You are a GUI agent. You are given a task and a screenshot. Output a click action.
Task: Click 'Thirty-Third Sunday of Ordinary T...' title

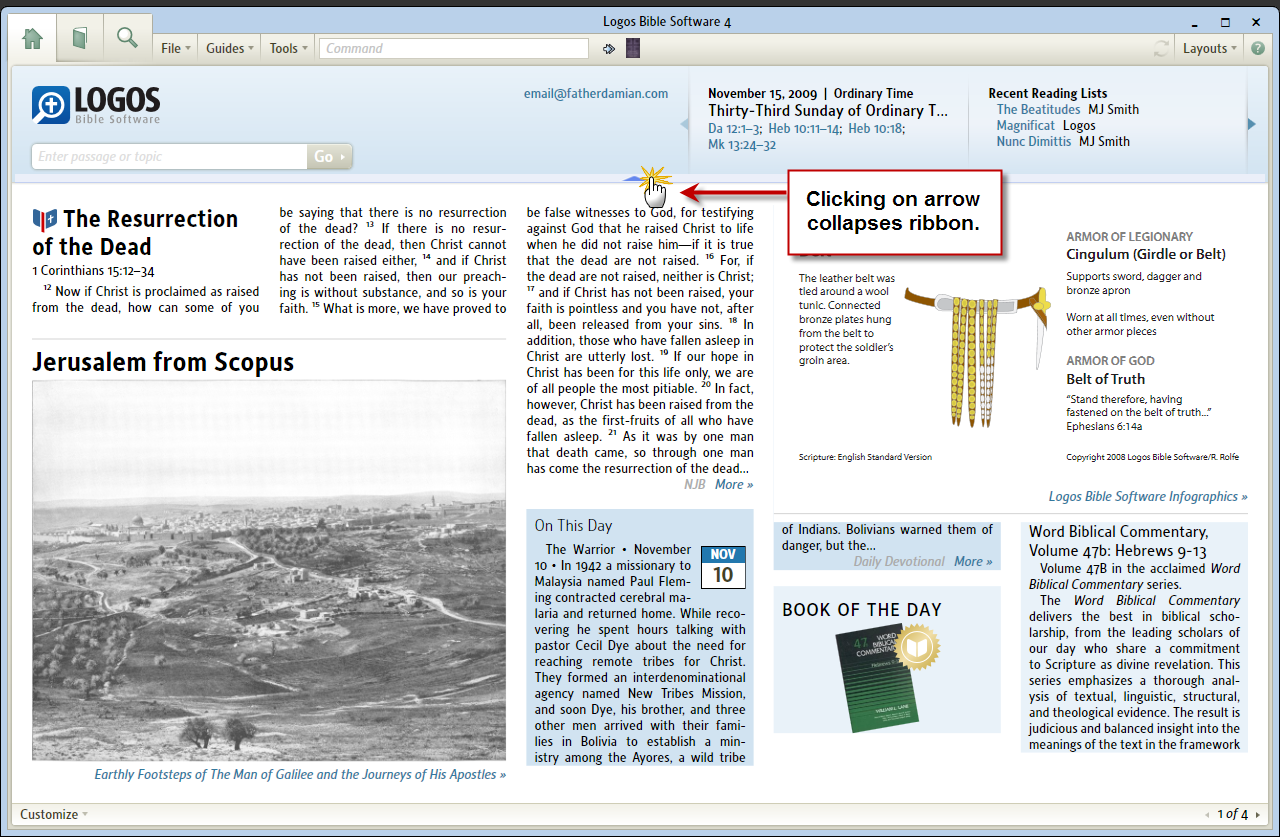point(828,111)
